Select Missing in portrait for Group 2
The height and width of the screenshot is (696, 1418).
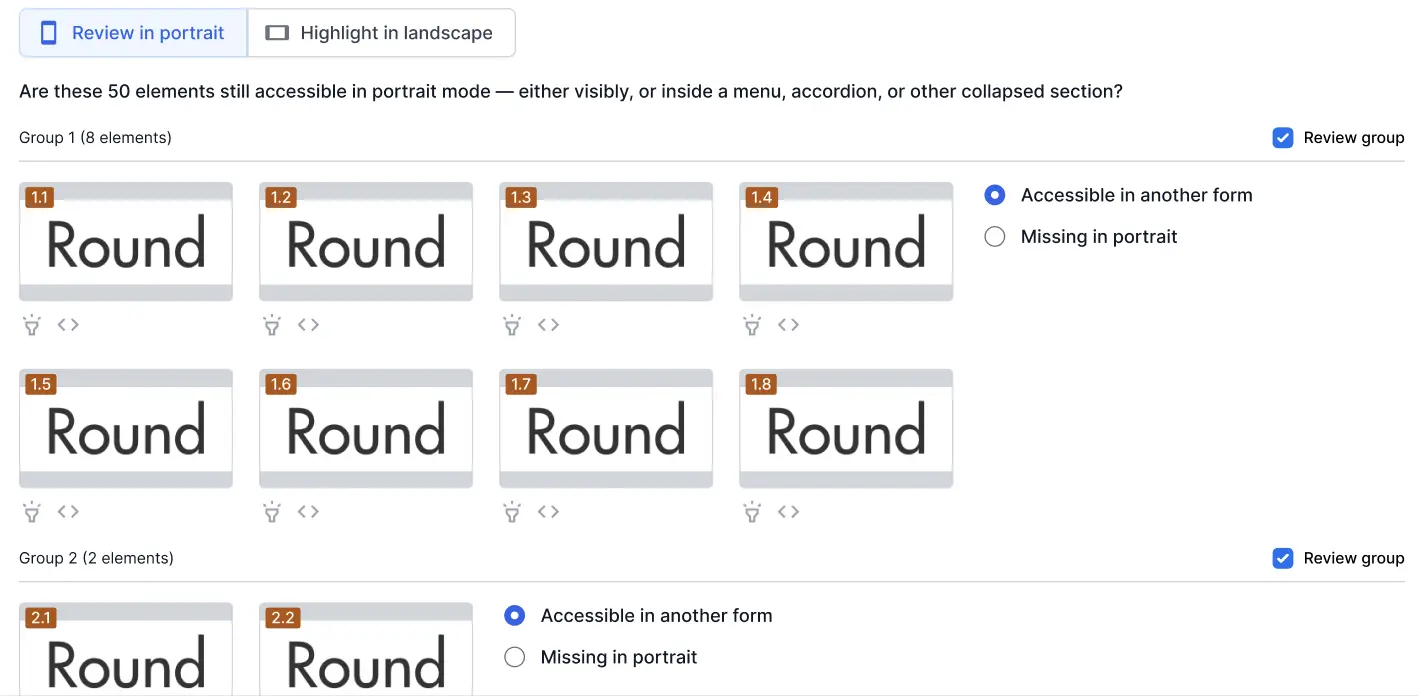click(515, 657)
